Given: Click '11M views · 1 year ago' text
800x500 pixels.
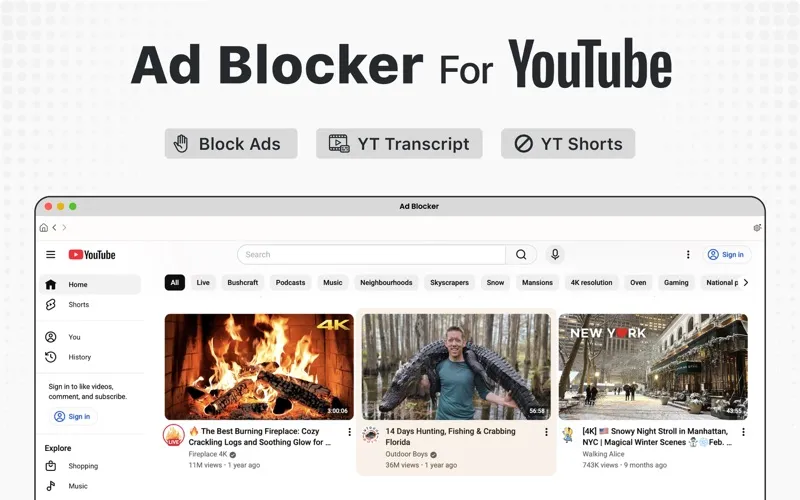Looking at the screenshot, I should [224, 465].
